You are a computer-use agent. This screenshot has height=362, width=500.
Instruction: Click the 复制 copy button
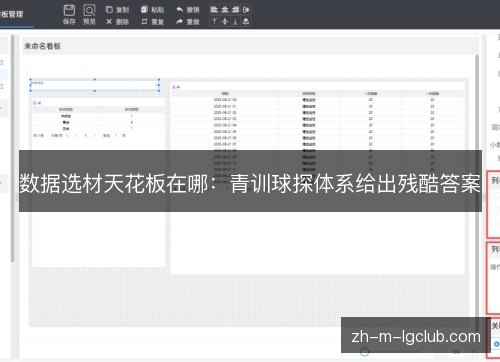117,10
